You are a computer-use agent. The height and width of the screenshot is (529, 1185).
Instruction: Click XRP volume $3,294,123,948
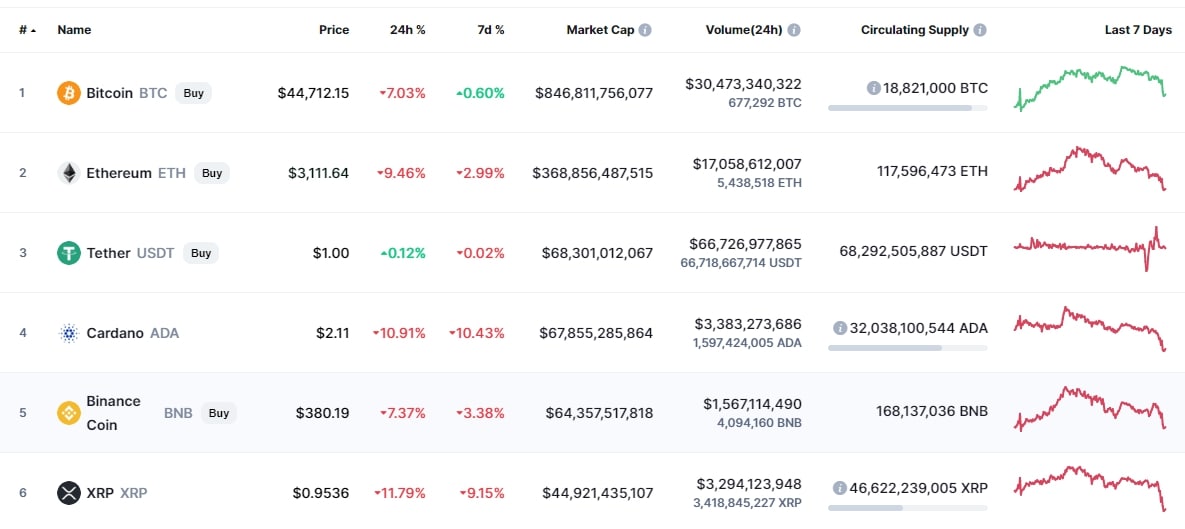[x=749, y=484]
